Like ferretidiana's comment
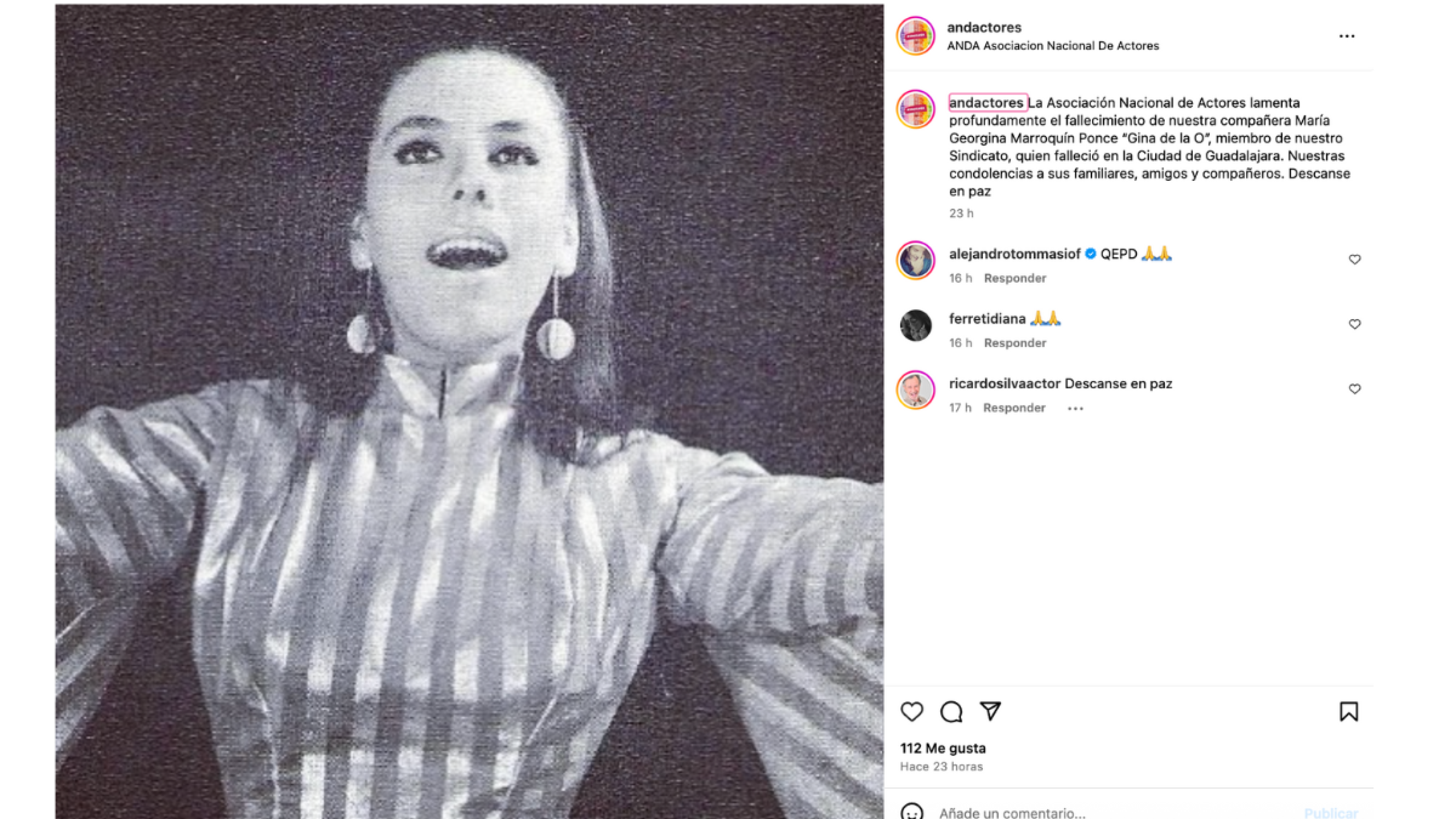 coord(1354,324)
